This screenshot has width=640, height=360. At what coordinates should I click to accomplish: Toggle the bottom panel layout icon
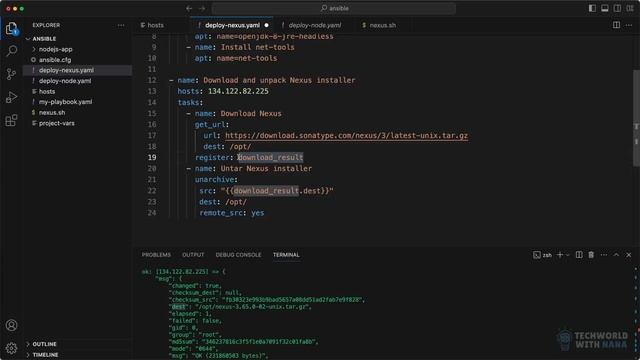(x=605, y=8)
